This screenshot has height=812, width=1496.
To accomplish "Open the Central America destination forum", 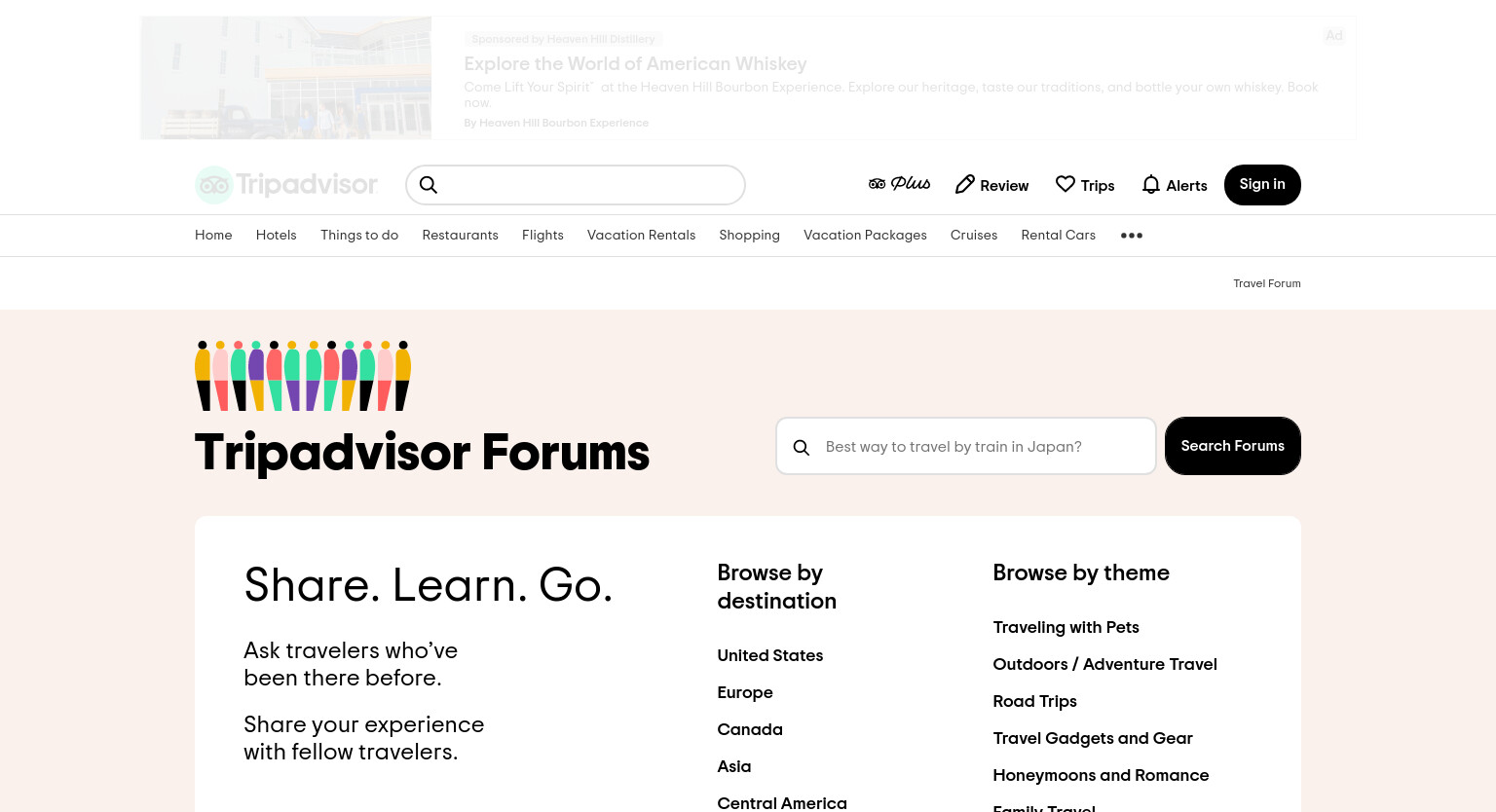I will [x=782, y=803].
